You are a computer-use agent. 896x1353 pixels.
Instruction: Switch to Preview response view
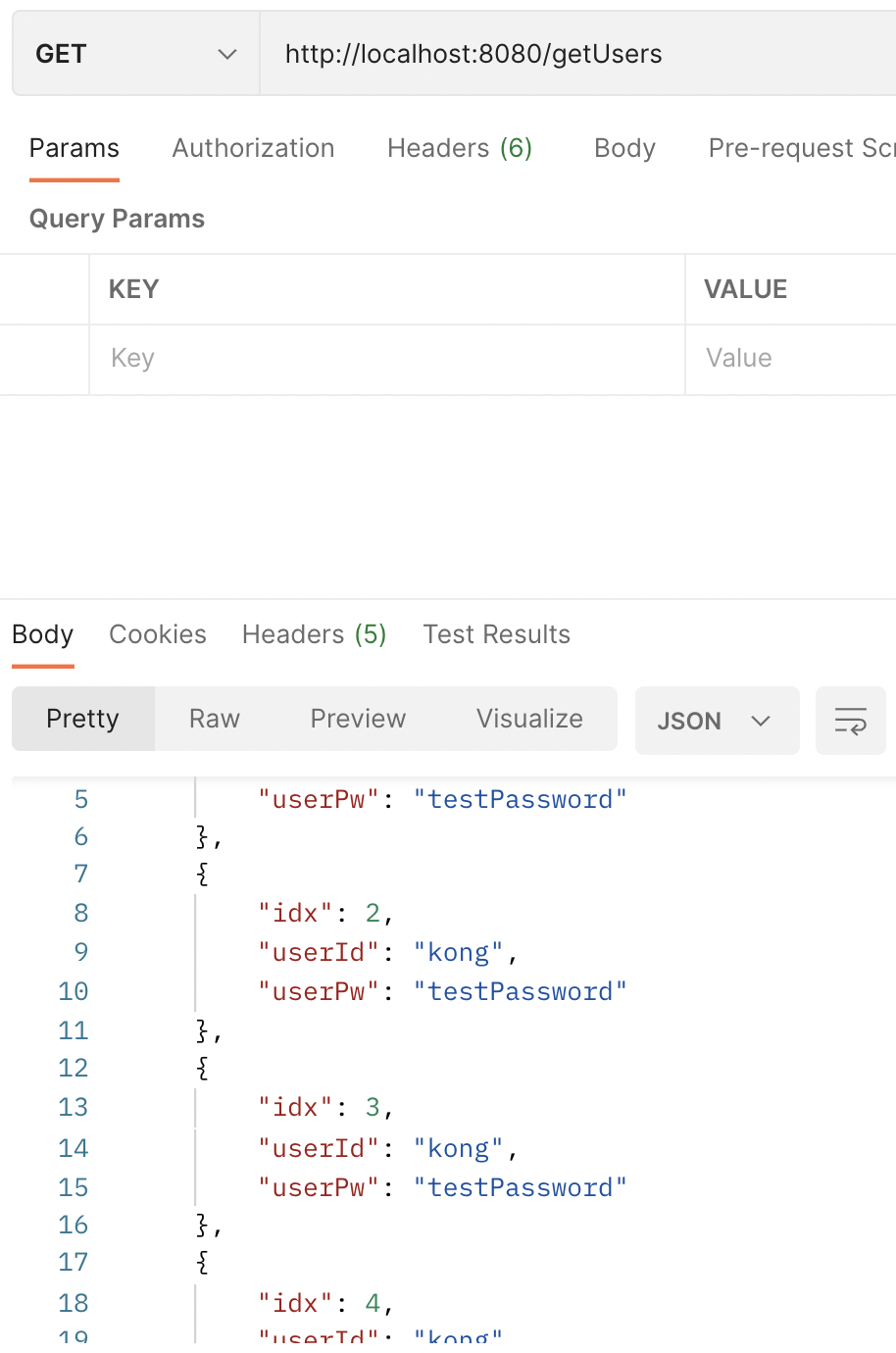(358, 719)
